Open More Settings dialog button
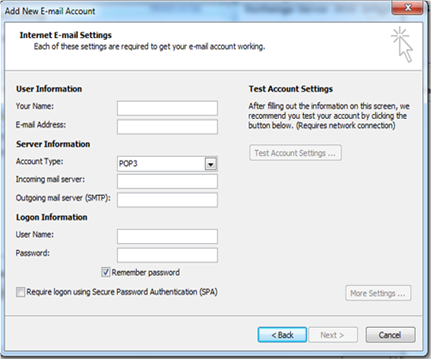433x361 pixels. click(378, 293)
